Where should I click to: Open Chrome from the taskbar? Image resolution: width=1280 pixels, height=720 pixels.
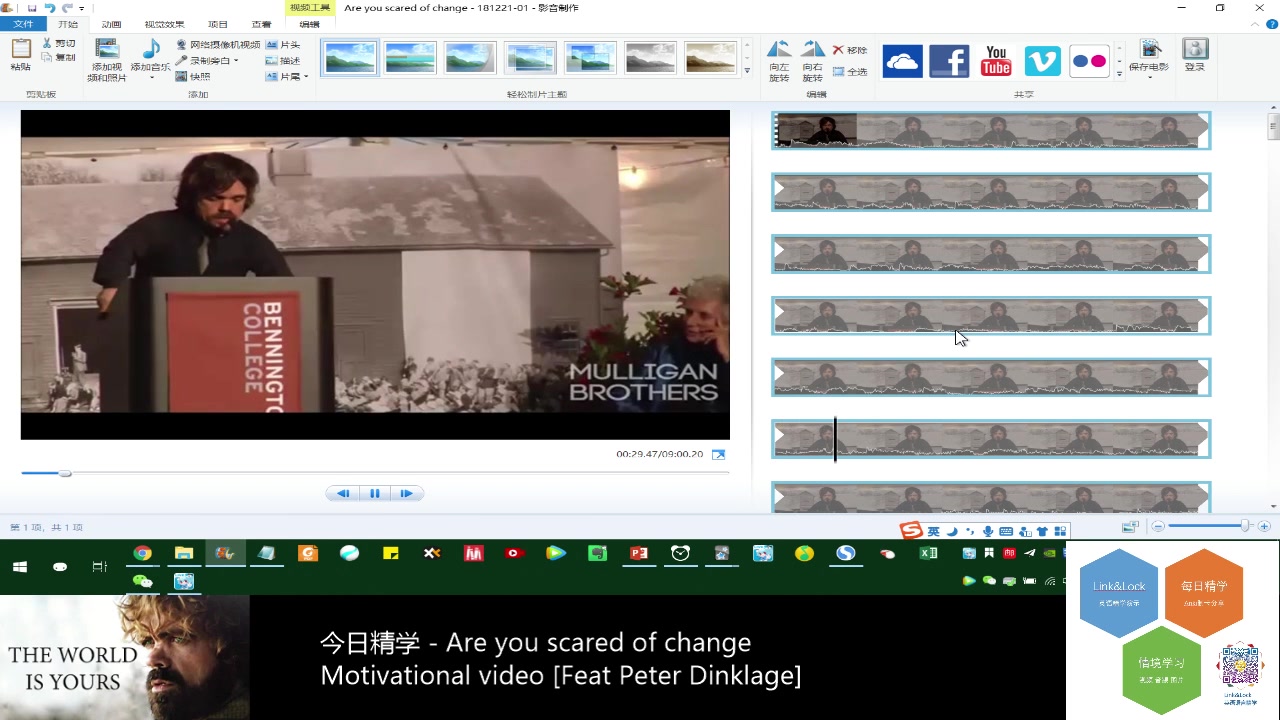tap(142, 553)
